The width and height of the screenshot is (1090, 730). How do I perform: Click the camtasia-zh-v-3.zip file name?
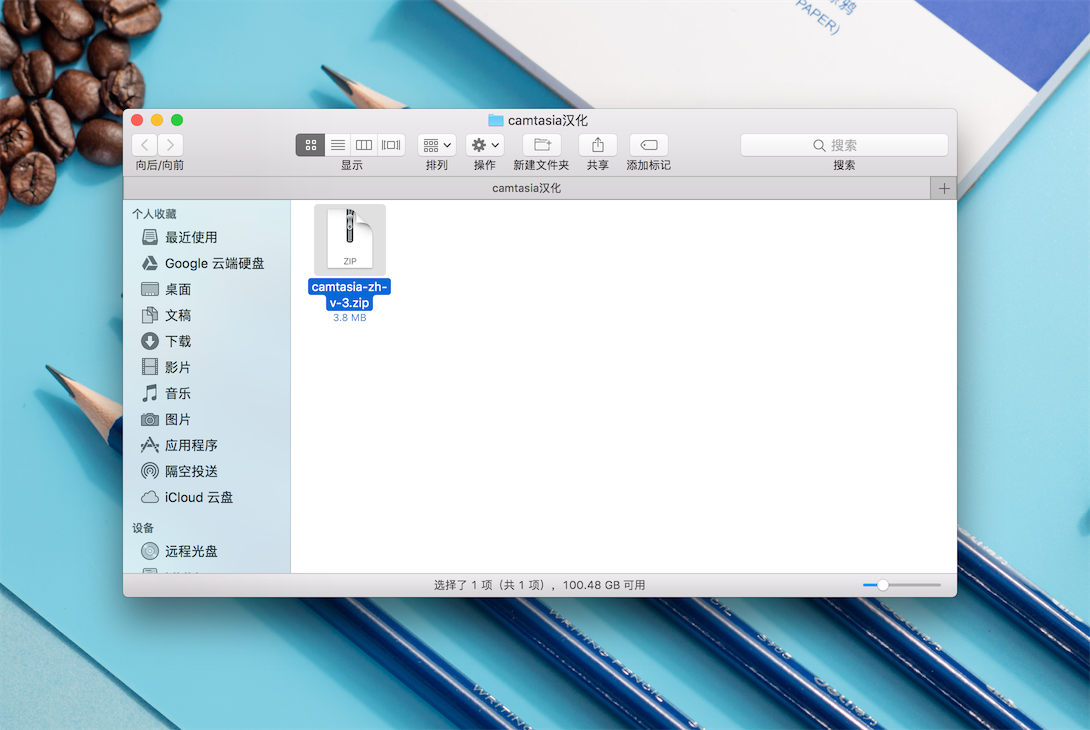[x=350, y=294]
